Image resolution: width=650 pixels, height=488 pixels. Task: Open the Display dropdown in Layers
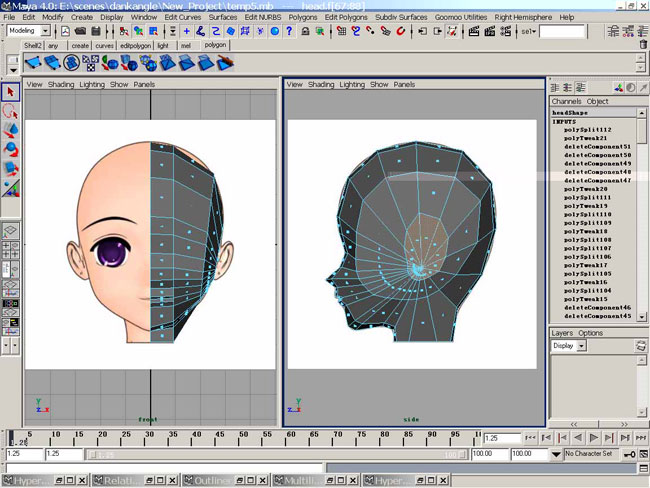tap(582, 346)
